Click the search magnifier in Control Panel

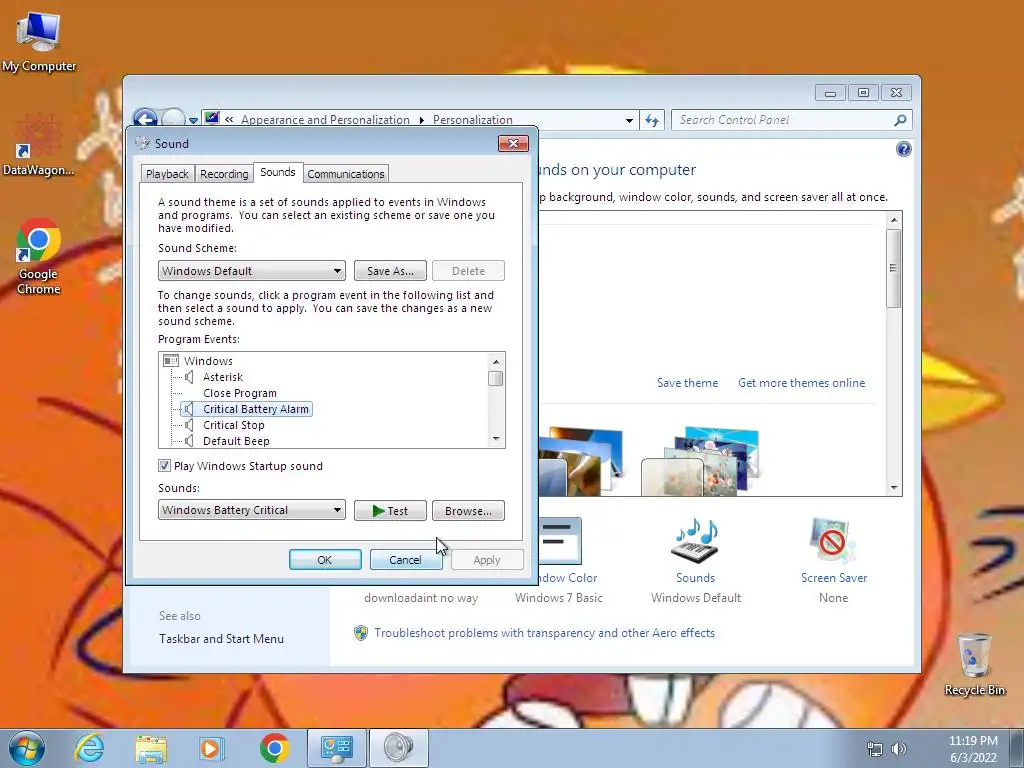coord(900,120)
